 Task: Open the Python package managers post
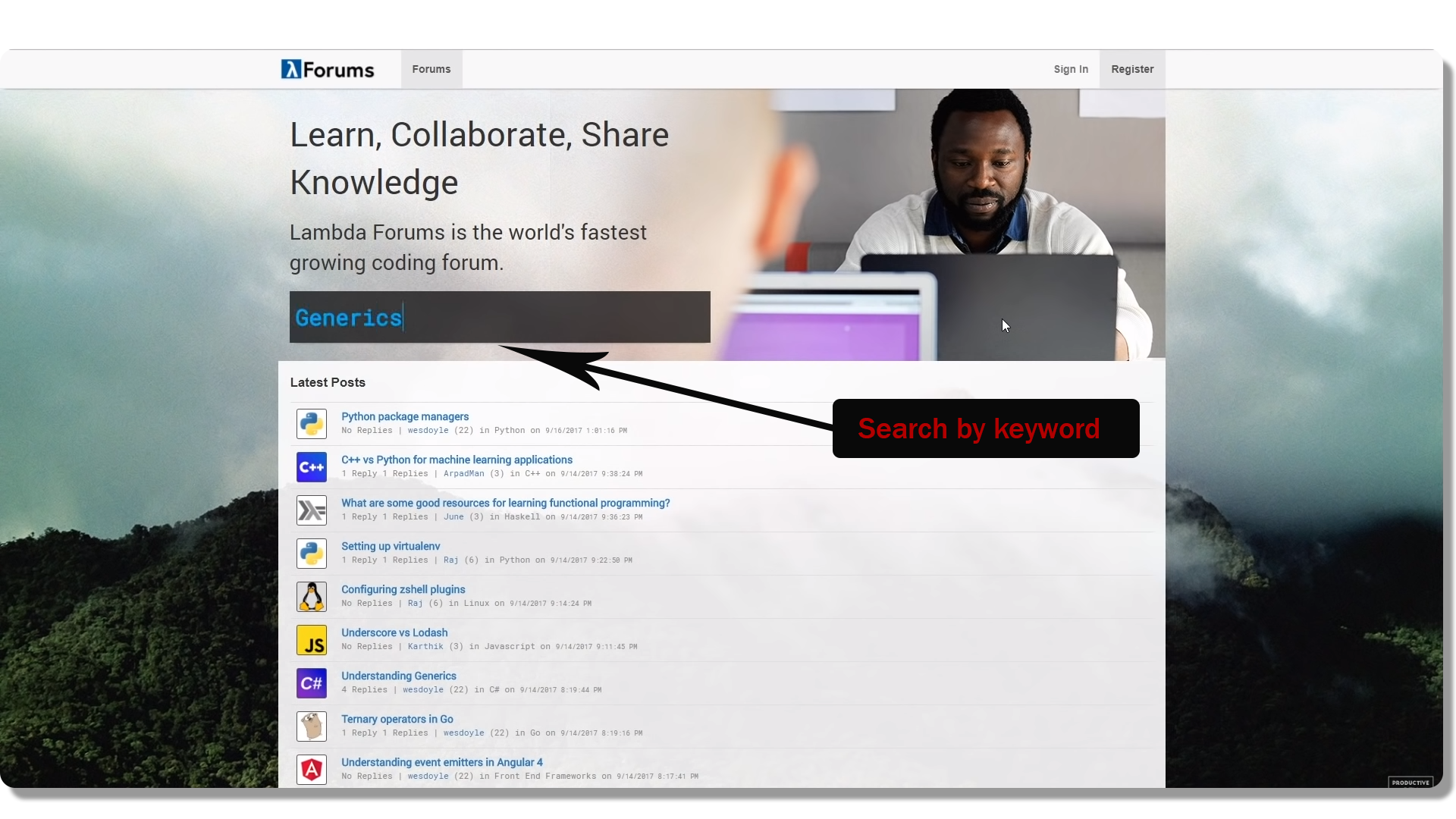(x=405, y=416)
